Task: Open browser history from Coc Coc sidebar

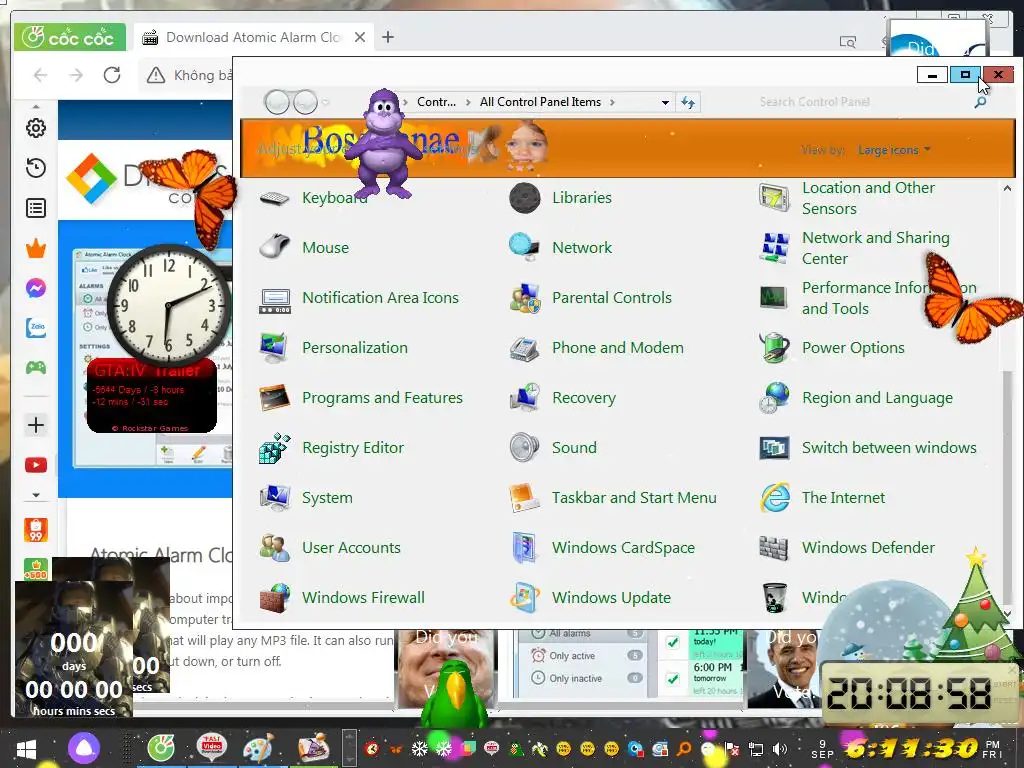Action: pos(36,168)
